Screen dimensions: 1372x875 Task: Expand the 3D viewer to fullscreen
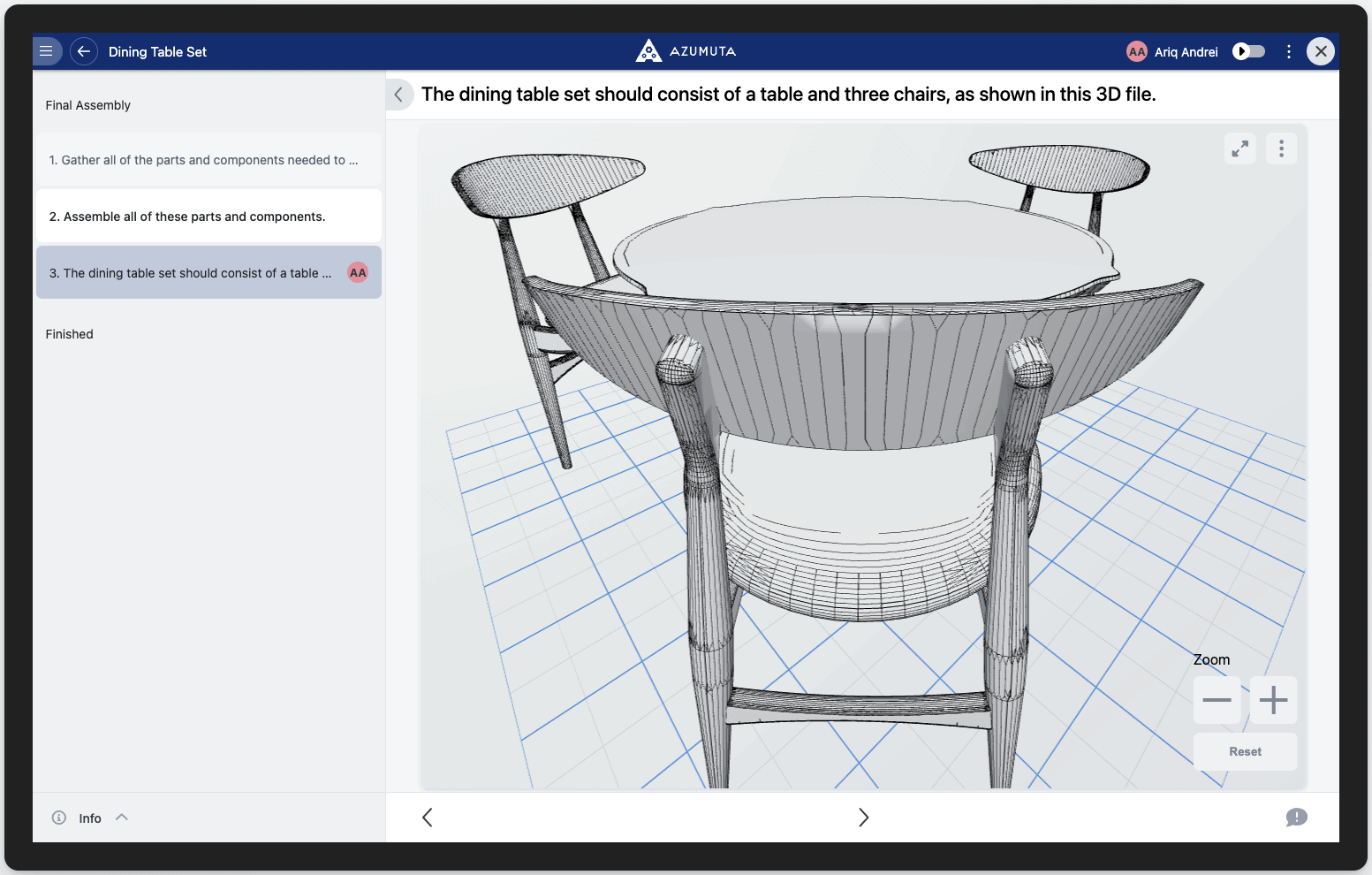[x=1240, y=148]
